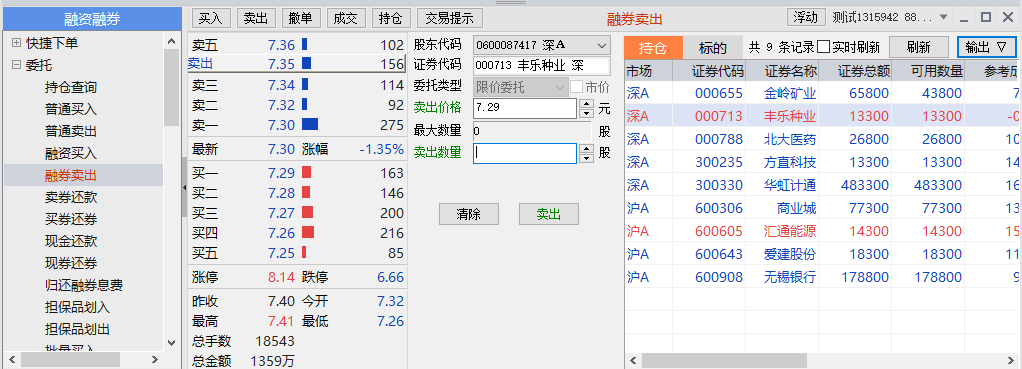Image resolution: width=1022 pixels, height=369 pixels.
Task: Select 普通买入 in the sidebar
Action: pyautogui.click(x=71, y=110)
